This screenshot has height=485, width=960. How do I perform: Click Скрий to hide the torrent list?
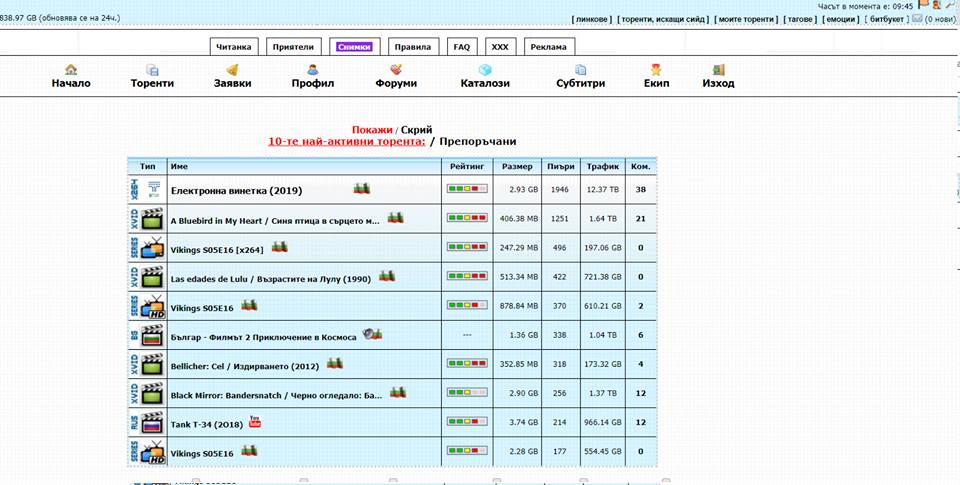point(416,130)
